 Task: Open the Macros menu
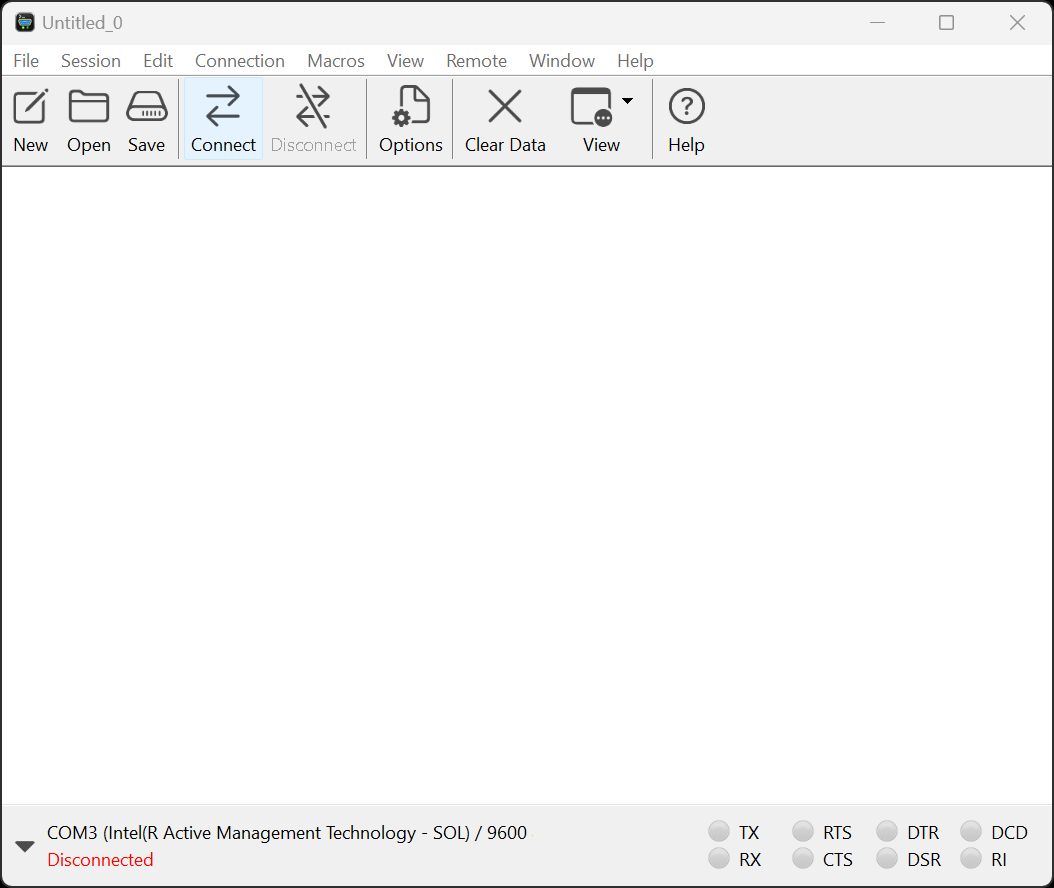(335, 61)
